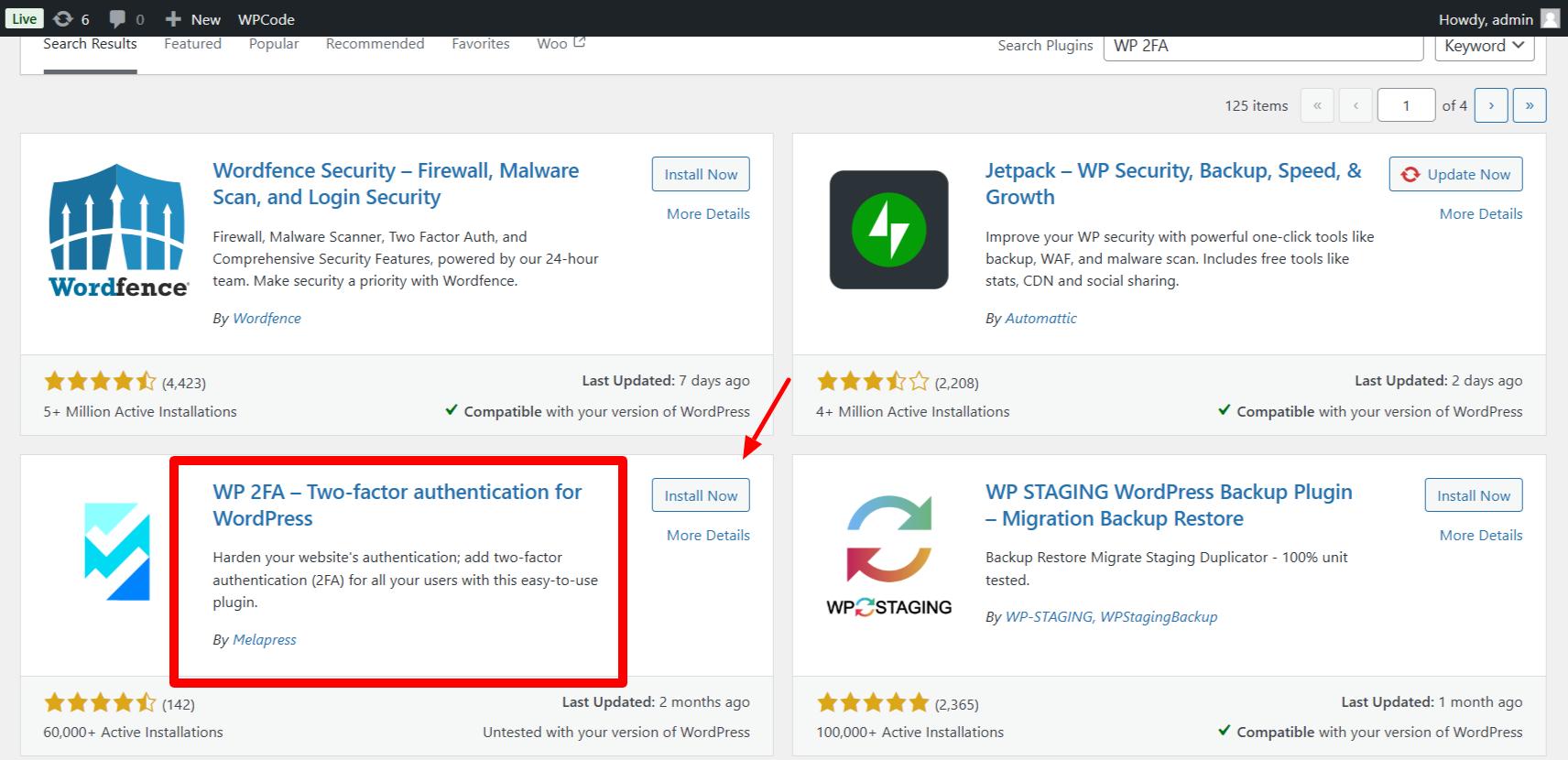
Task: Click the disabled first page arrow
Action: tap(1317, 105)
